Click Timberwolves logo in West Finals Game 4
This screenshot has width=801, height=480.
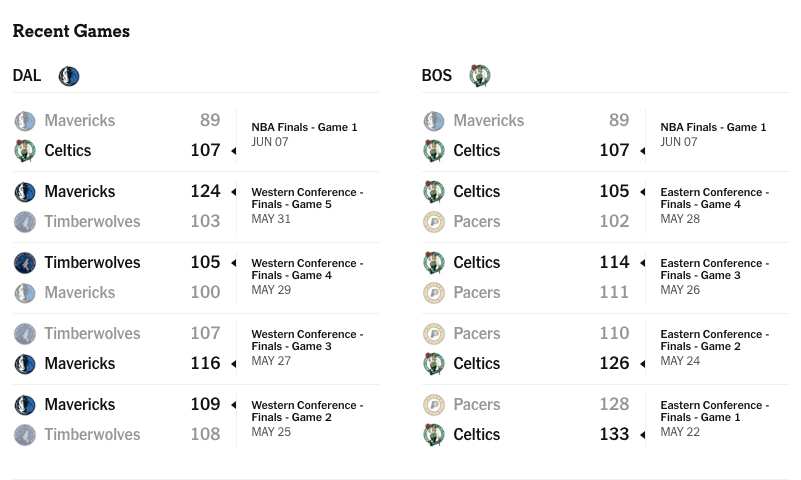(x=25, y=262)
